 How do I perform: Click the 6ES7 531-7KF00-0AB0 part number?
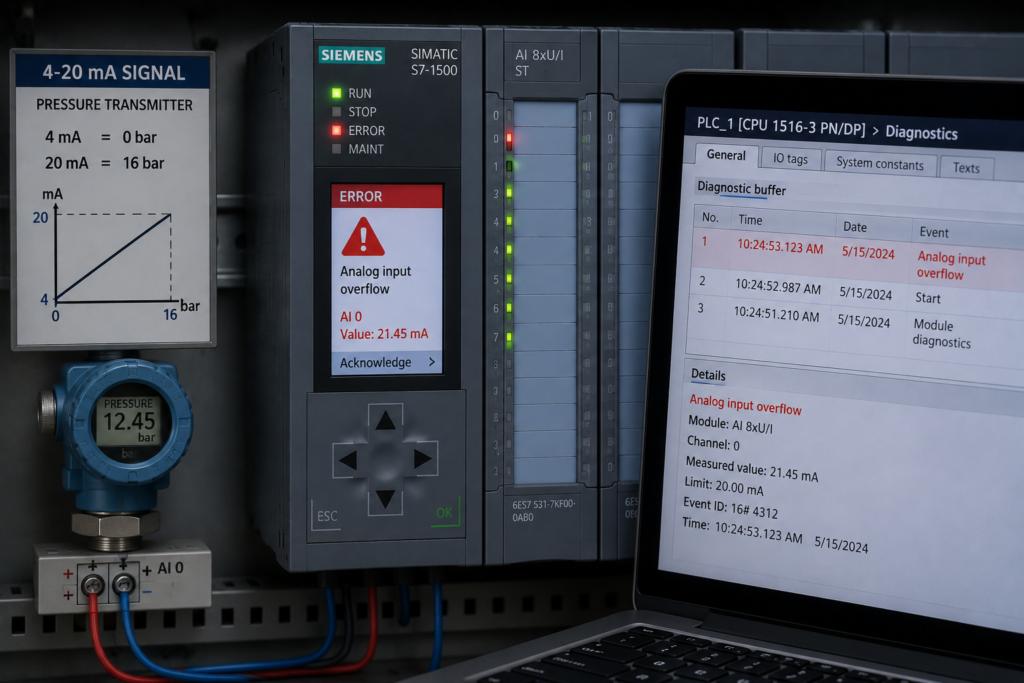pyautogui.click(x=543, y=510)
